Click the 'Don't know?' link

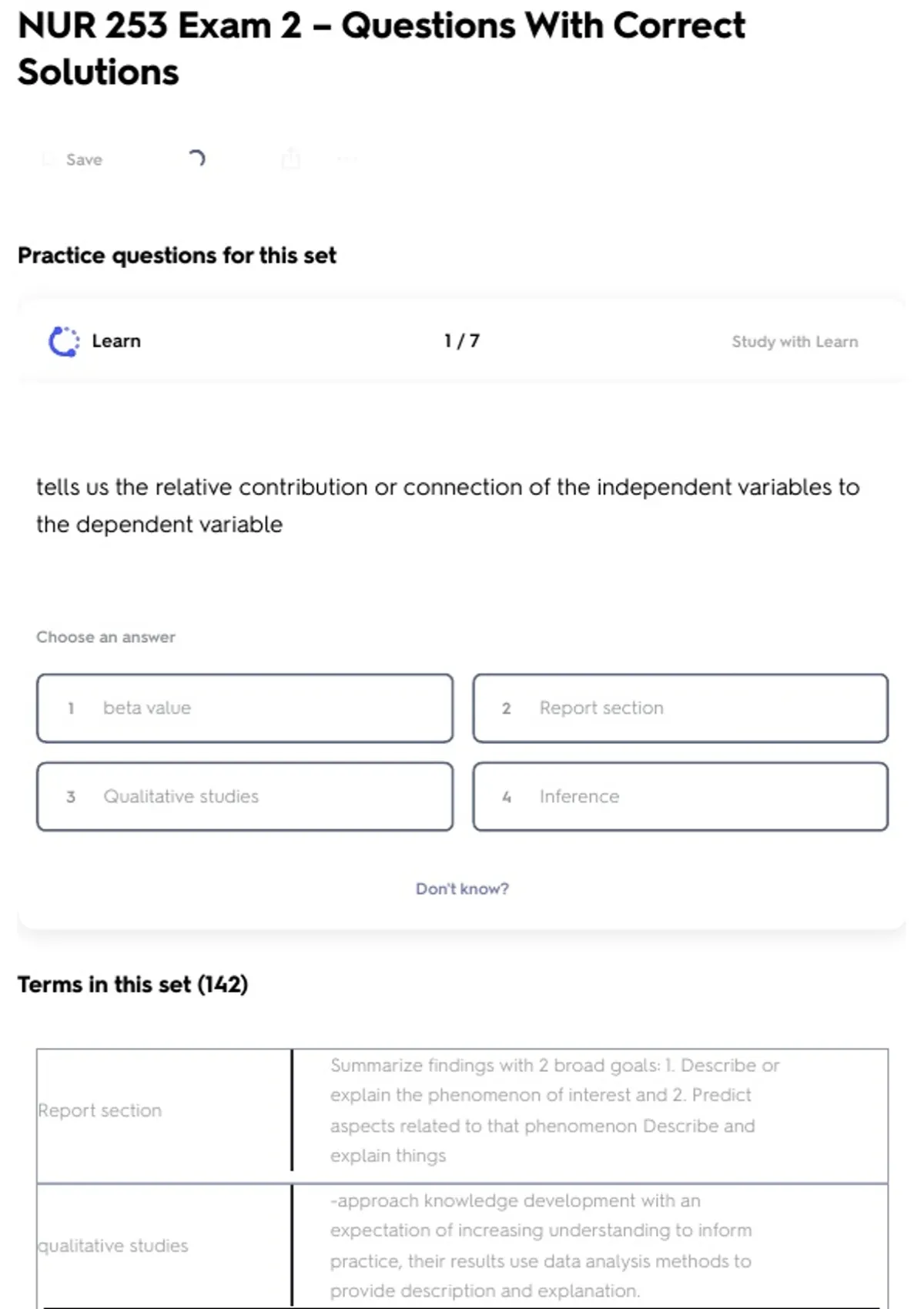(x=462, y=889)
